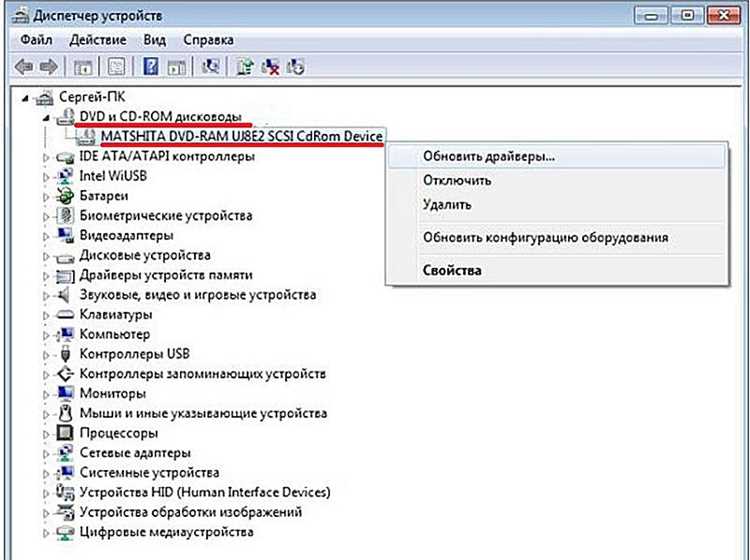Select Звуковые, видео и игровые устройства
This screenshot has width=750, height=560.
coord(198,295)
